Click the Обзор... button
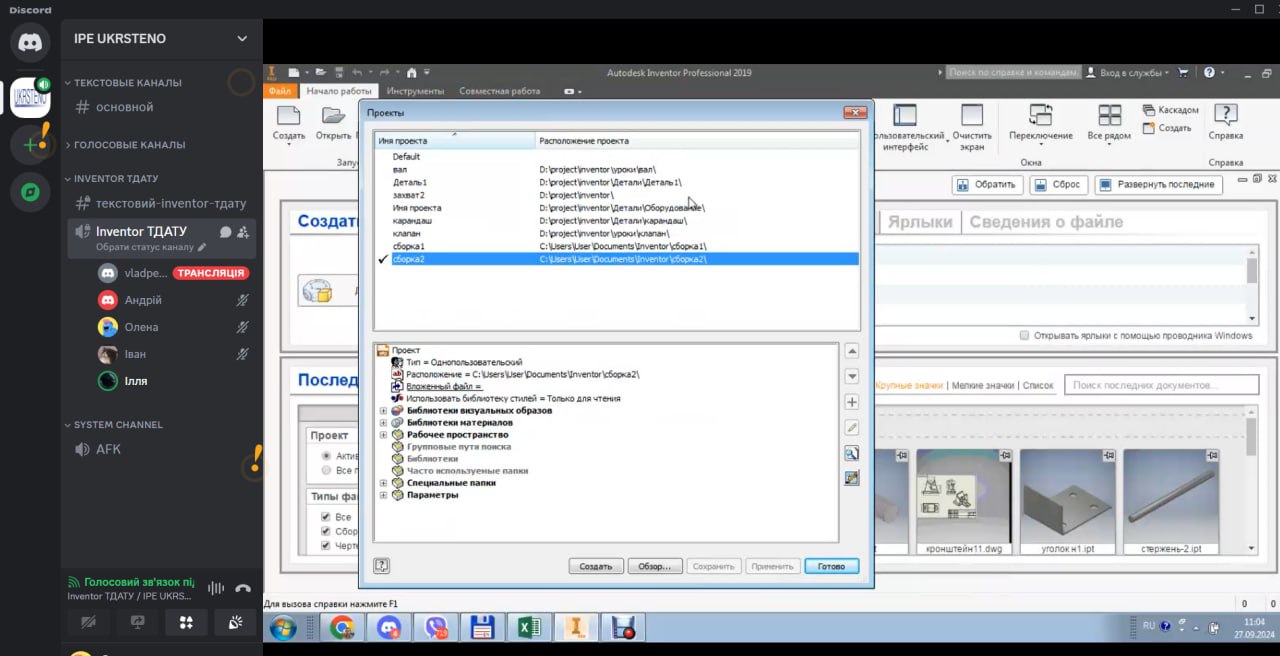Screen dimensions: 1280x656 point(655,566)
